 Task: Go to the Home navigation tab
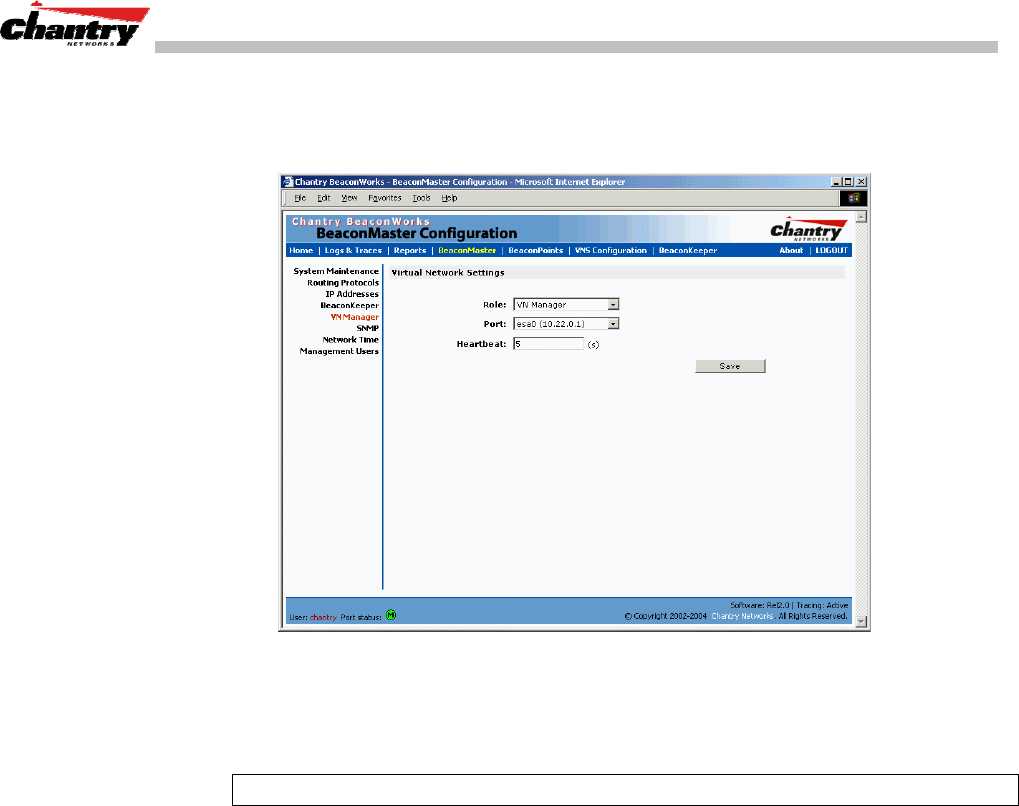click(301, 250)
